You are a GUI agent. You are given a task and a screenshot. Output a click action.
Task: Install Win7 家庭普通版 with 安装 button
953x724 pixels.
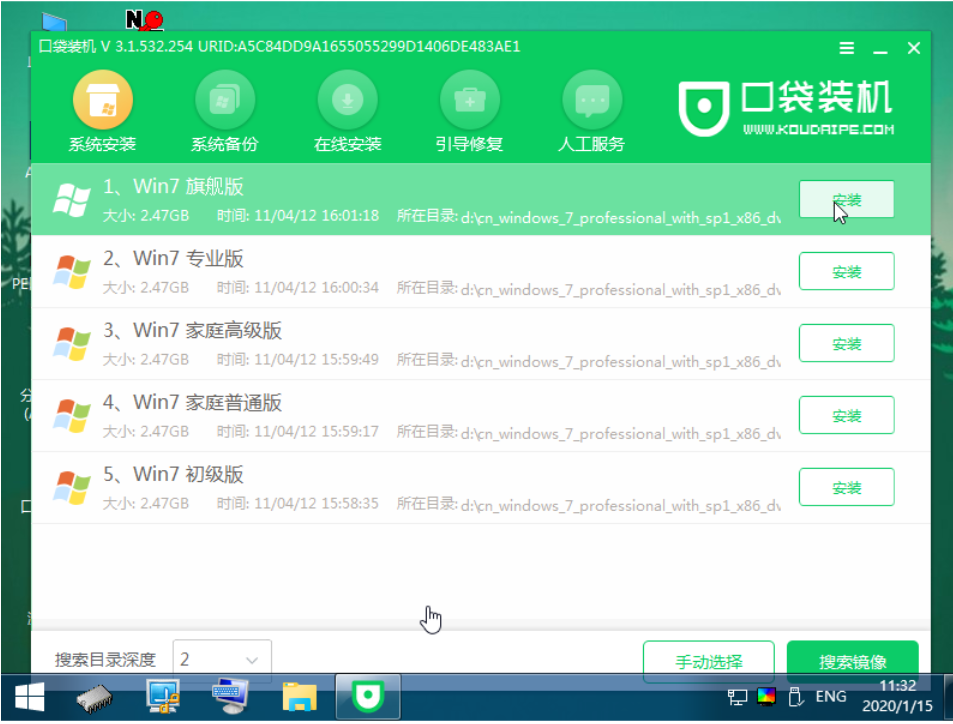coord(846,415)
